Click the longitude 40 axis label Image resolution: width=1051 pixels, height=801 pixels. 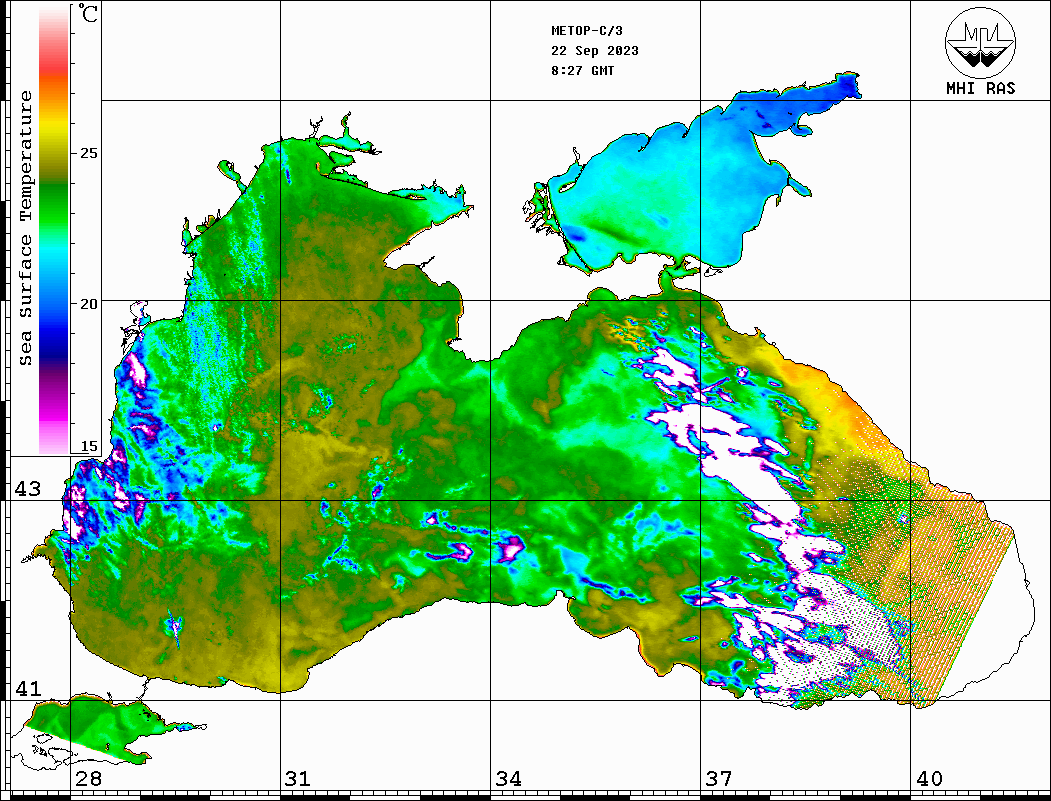(928, 778)
